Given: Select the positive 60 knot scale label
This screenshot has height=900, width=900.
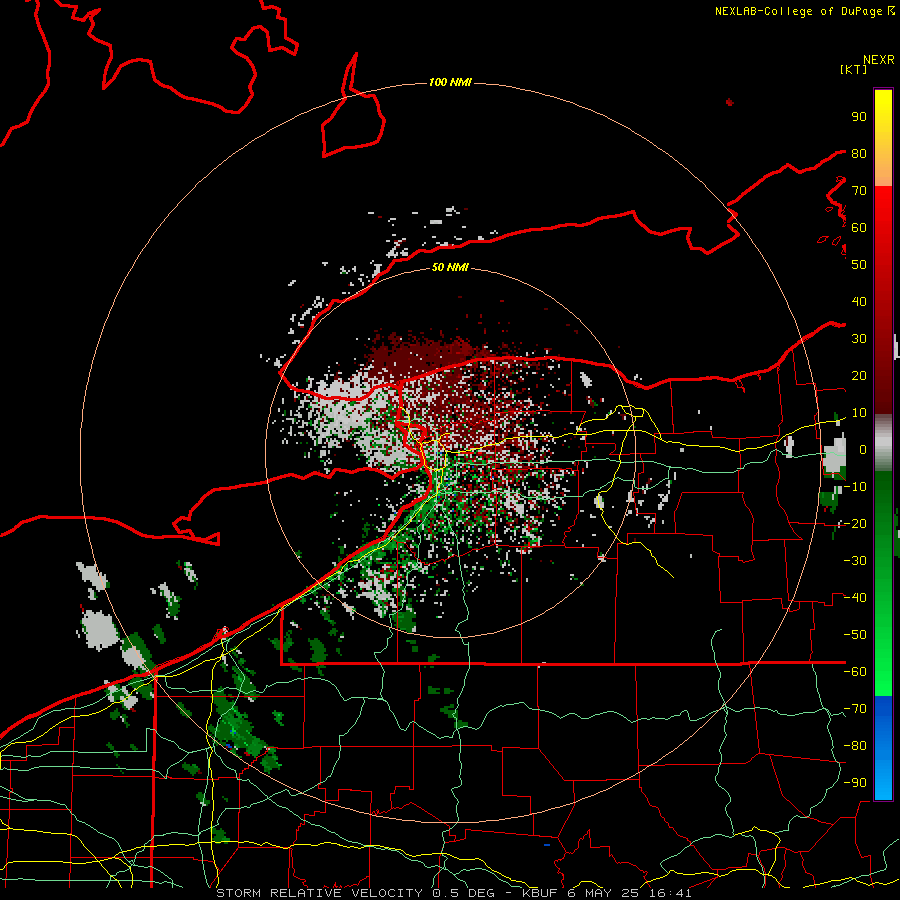Looking at the screenshot, I should click(x=859, y=228).
